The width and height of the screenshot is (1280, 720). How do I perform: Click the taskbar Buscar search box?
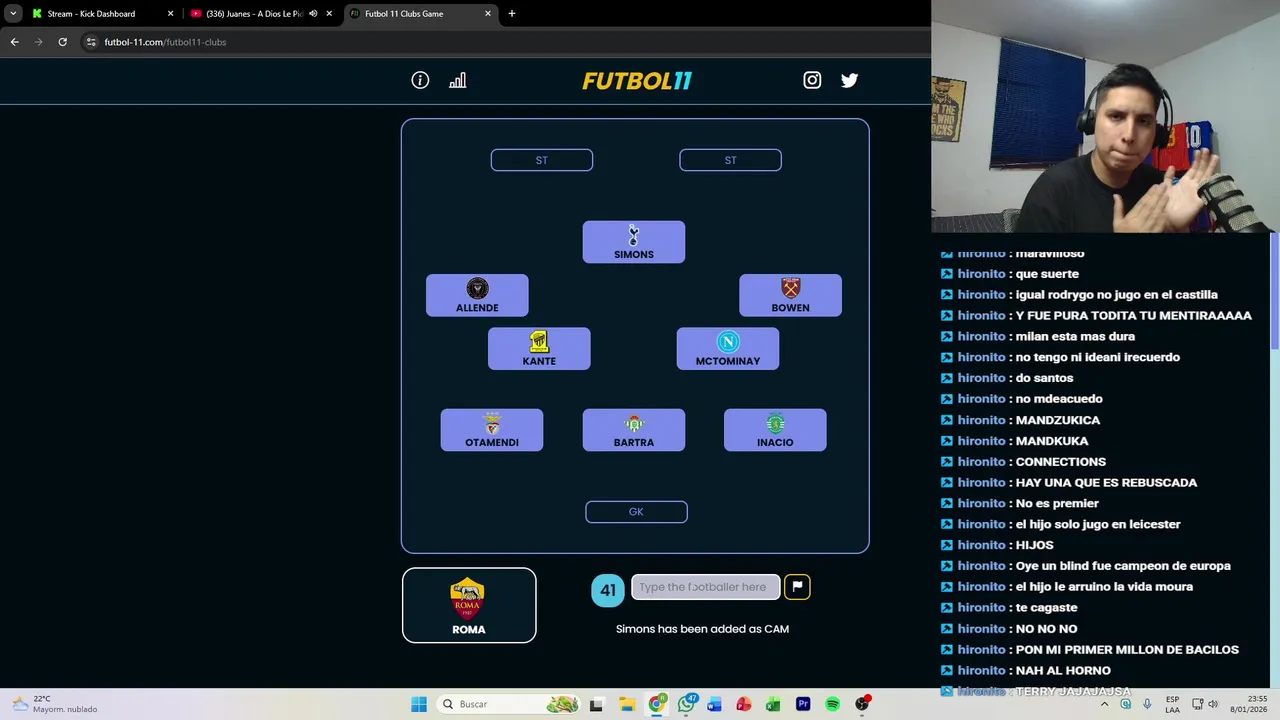point(510,704)
